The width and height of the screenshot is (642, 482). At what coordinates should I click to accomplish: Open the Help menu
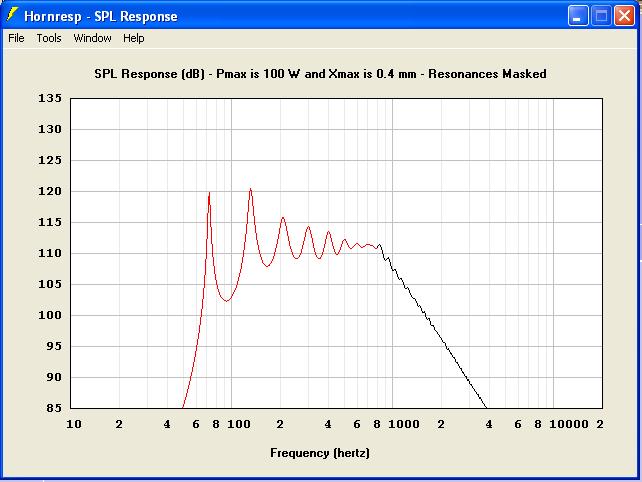pyautogui.click(x=133, y=38)
